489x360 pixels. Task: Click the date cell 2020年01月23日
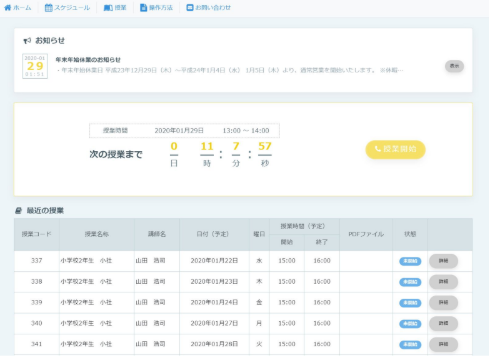[214, 282]
